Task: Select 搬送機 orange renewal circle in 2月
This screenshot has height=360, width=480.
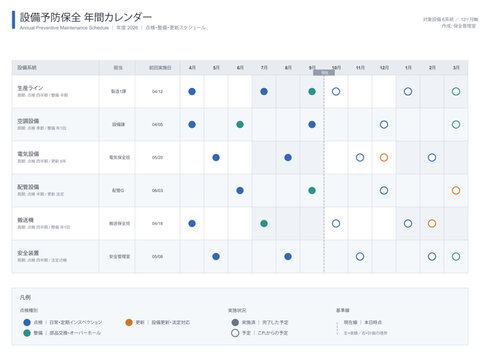Action: [x=432, y=223]
